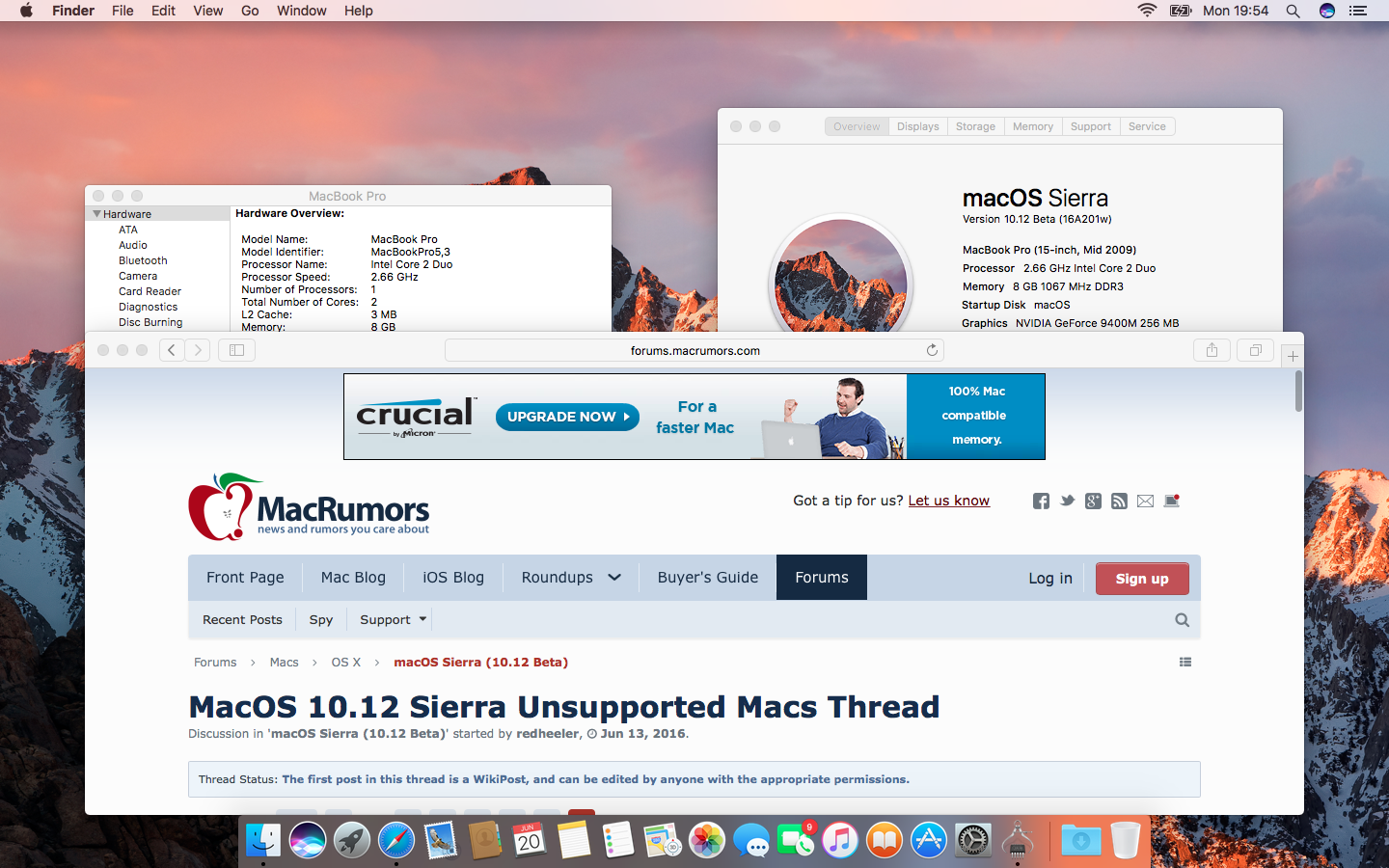The height and width of the screenshot is (868, 1389).
Task: Go forward in Safari
Action: [x=198, y=350]
